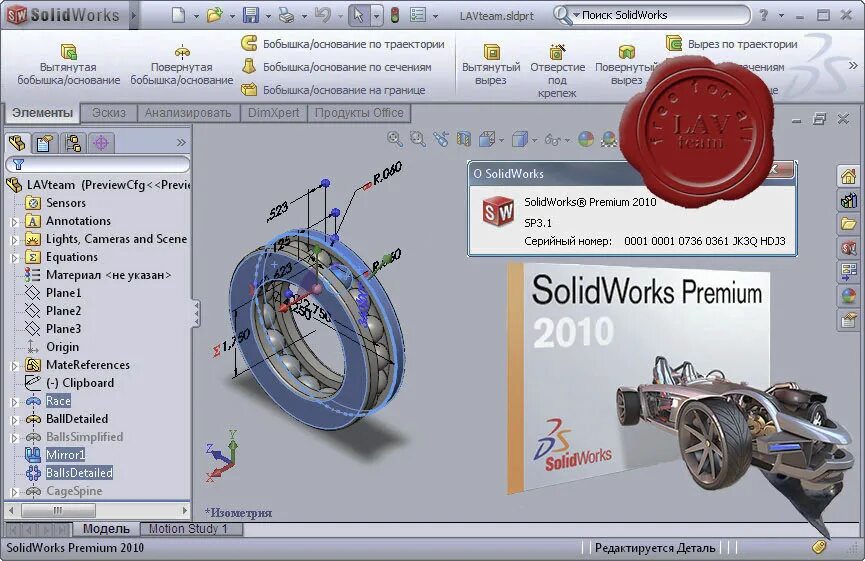Click Edit Appearance color sphere icon
This screenshot has height=561, width=865.
[585, 139]
